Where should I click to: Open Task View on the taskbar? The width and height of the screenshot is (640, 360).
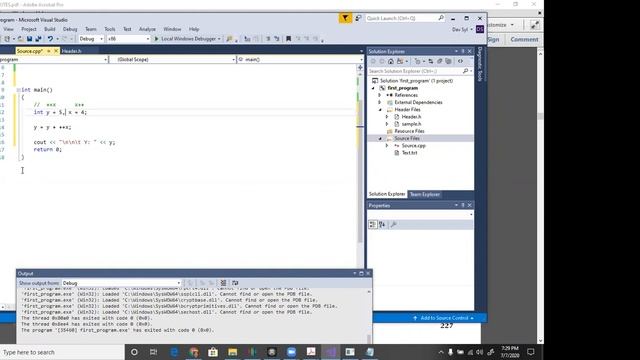[x=153, y=352]
